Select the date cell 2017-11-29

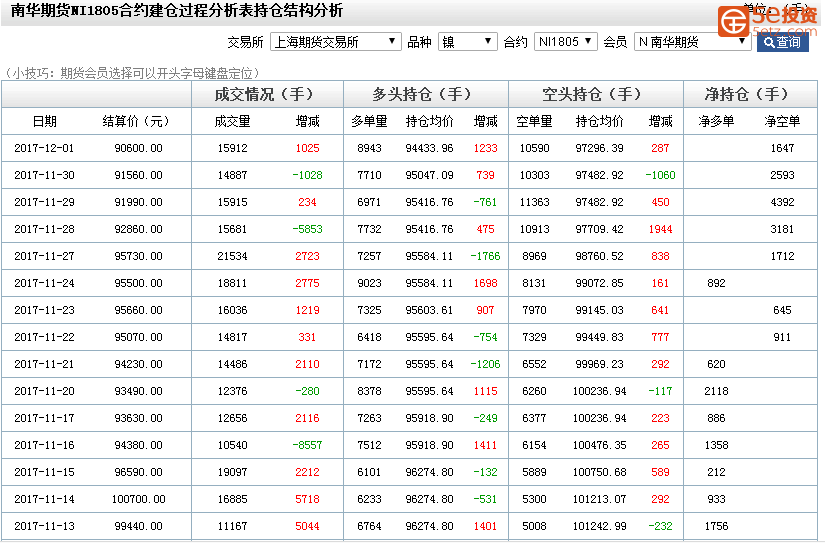coord(44,202)
